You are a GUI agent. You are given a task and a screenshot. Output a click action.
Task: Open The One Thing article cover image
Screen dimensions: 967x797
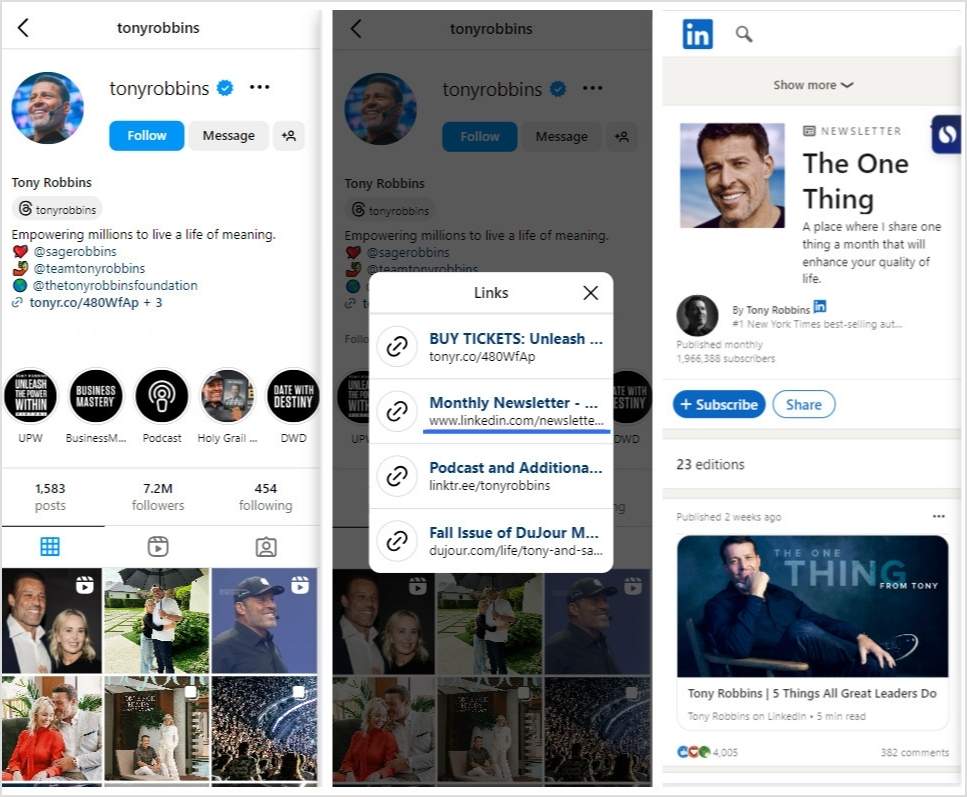coord(812,606)
